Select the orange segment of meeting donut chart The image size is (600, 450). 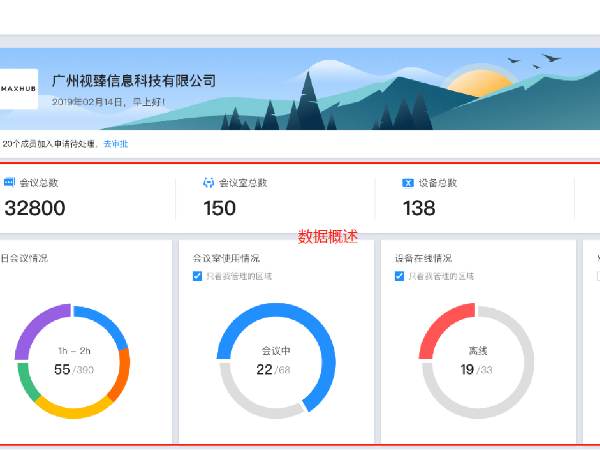coord(120,368)
